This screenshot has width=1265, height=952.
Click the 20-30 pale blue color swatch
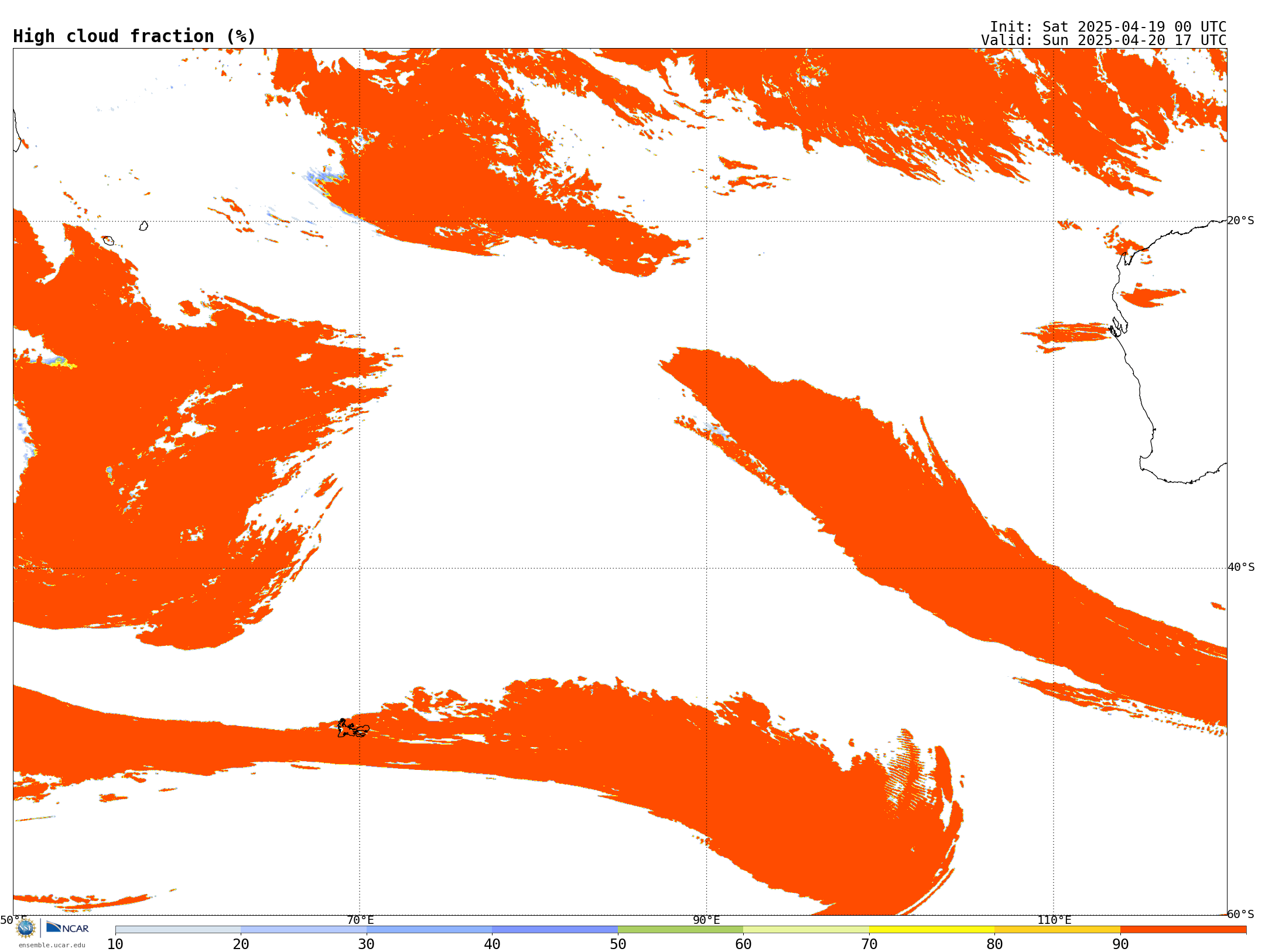pyautogui.click(x=303, y=930)
